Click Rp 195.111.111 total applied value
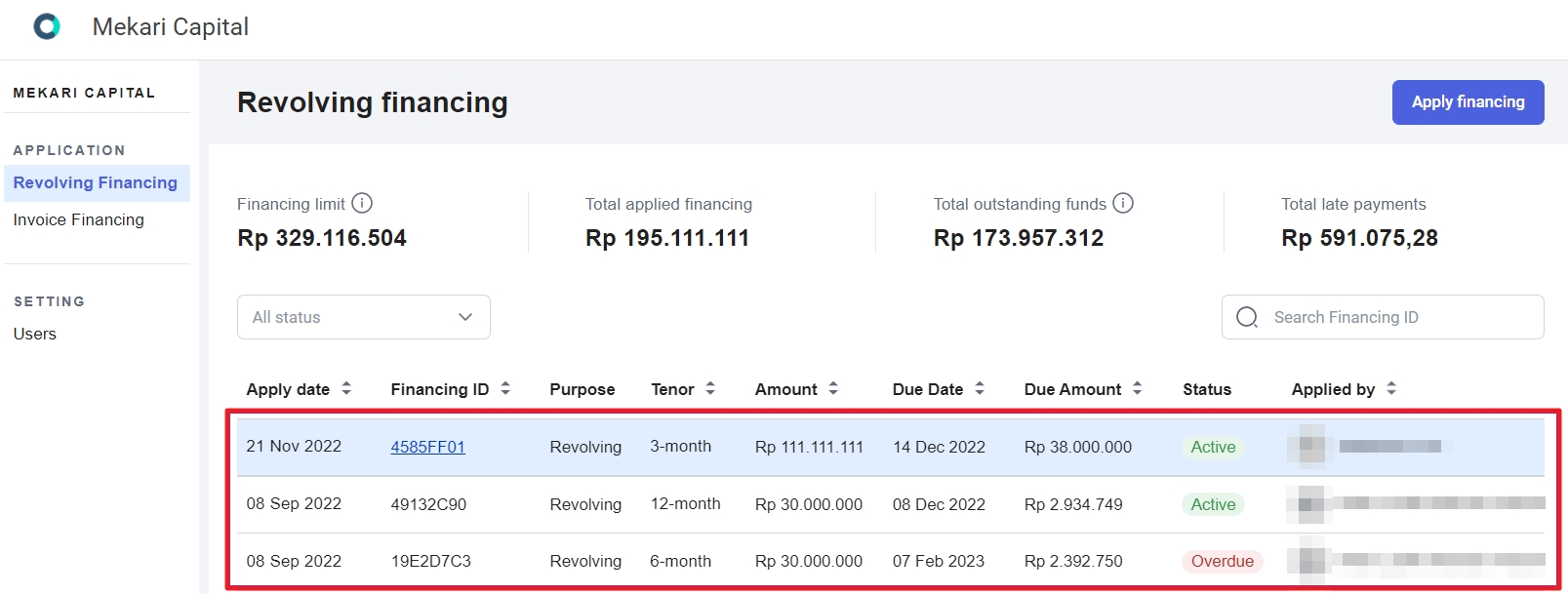Viewport: 1568px width, 594px height. (667, 238)
